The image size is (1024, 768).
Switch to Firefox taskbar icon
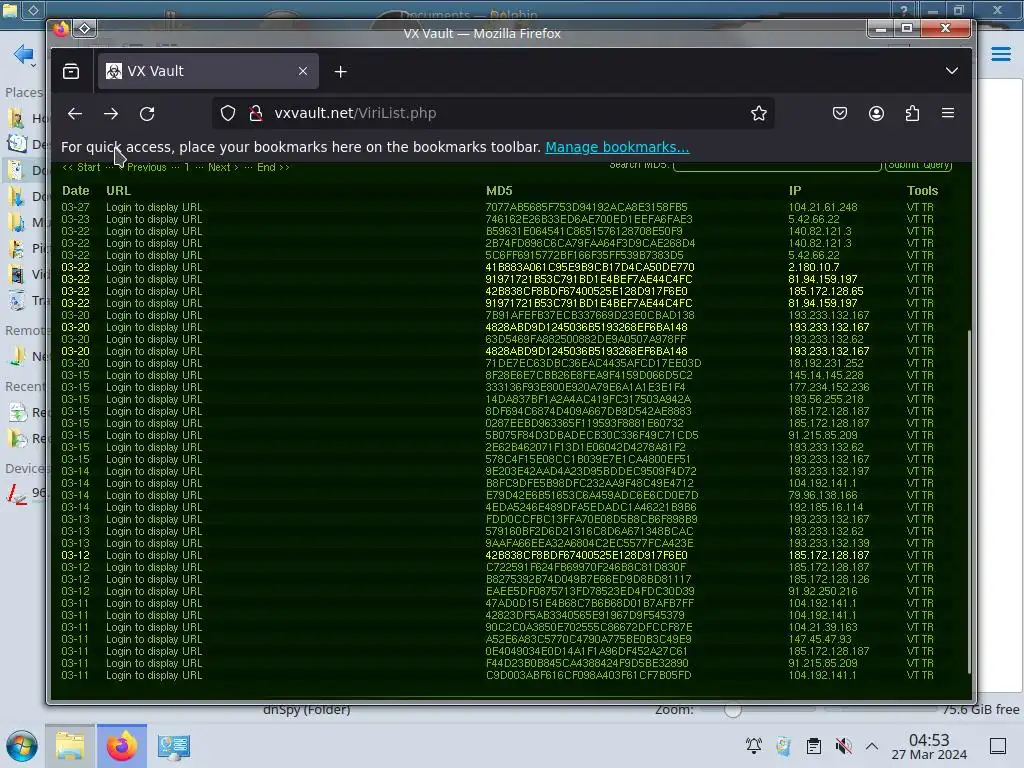pos(122,746)
